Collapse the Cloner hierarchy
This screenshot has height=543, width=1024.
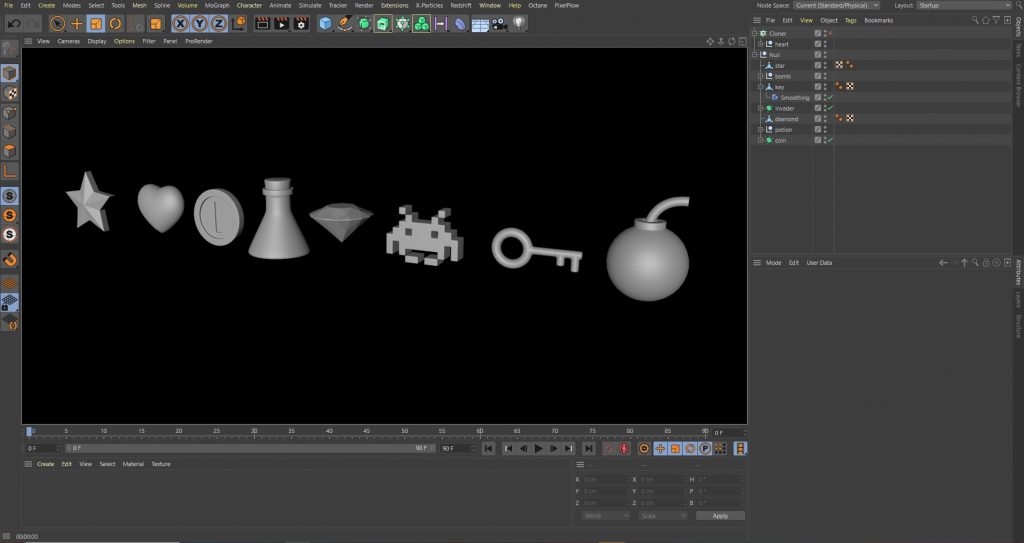(754, 33)
